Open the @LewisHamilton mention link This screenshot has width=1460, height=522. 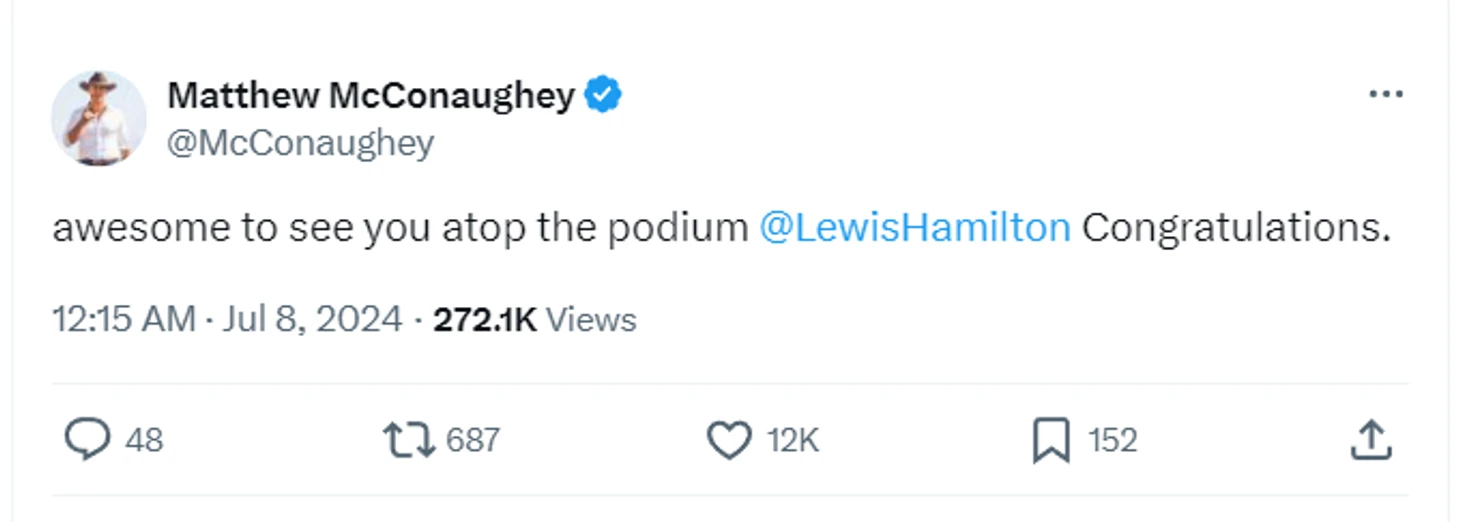tap(915, 228)
